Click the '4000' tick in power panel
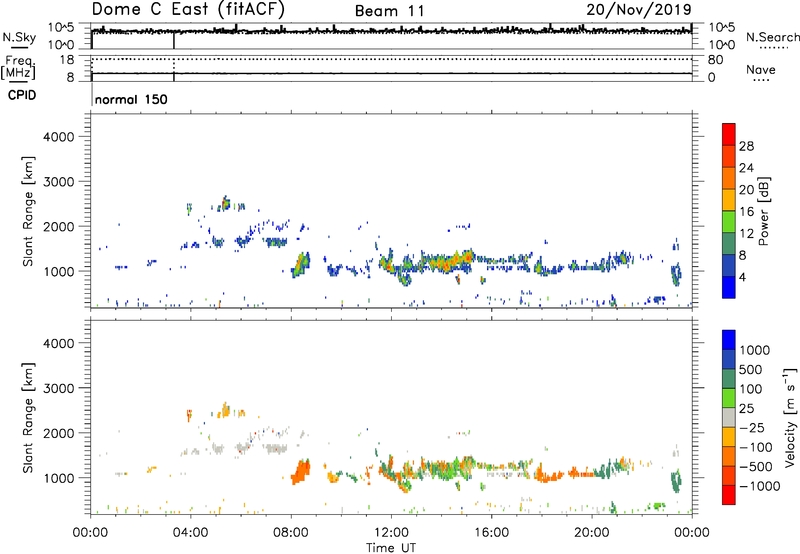The image size is (800, 554). pos(59,137)
